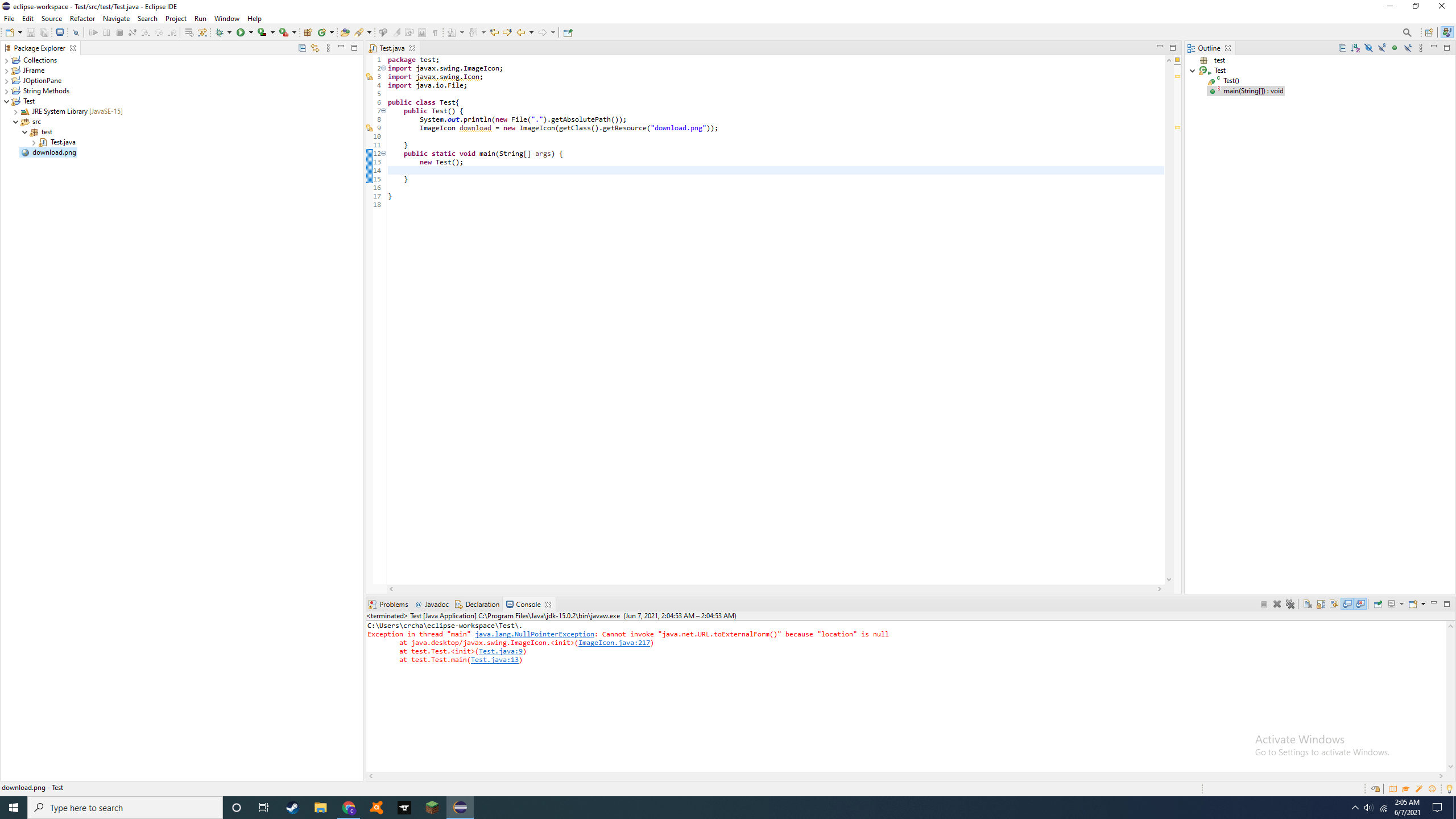
Task: Click the New Java Package icon
Action: pos(308,32)
